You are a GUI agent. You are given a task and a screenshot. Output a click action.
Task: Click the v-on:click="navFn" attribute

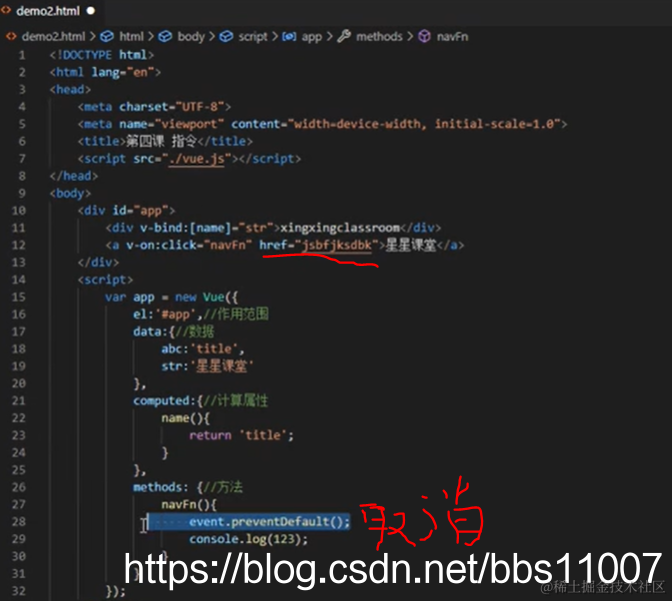coord(189,245)
